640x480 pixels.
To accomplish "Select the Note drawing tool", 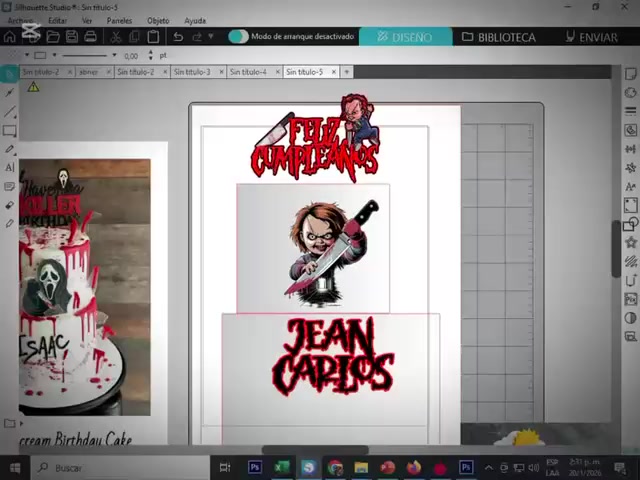I will [9, 187].
